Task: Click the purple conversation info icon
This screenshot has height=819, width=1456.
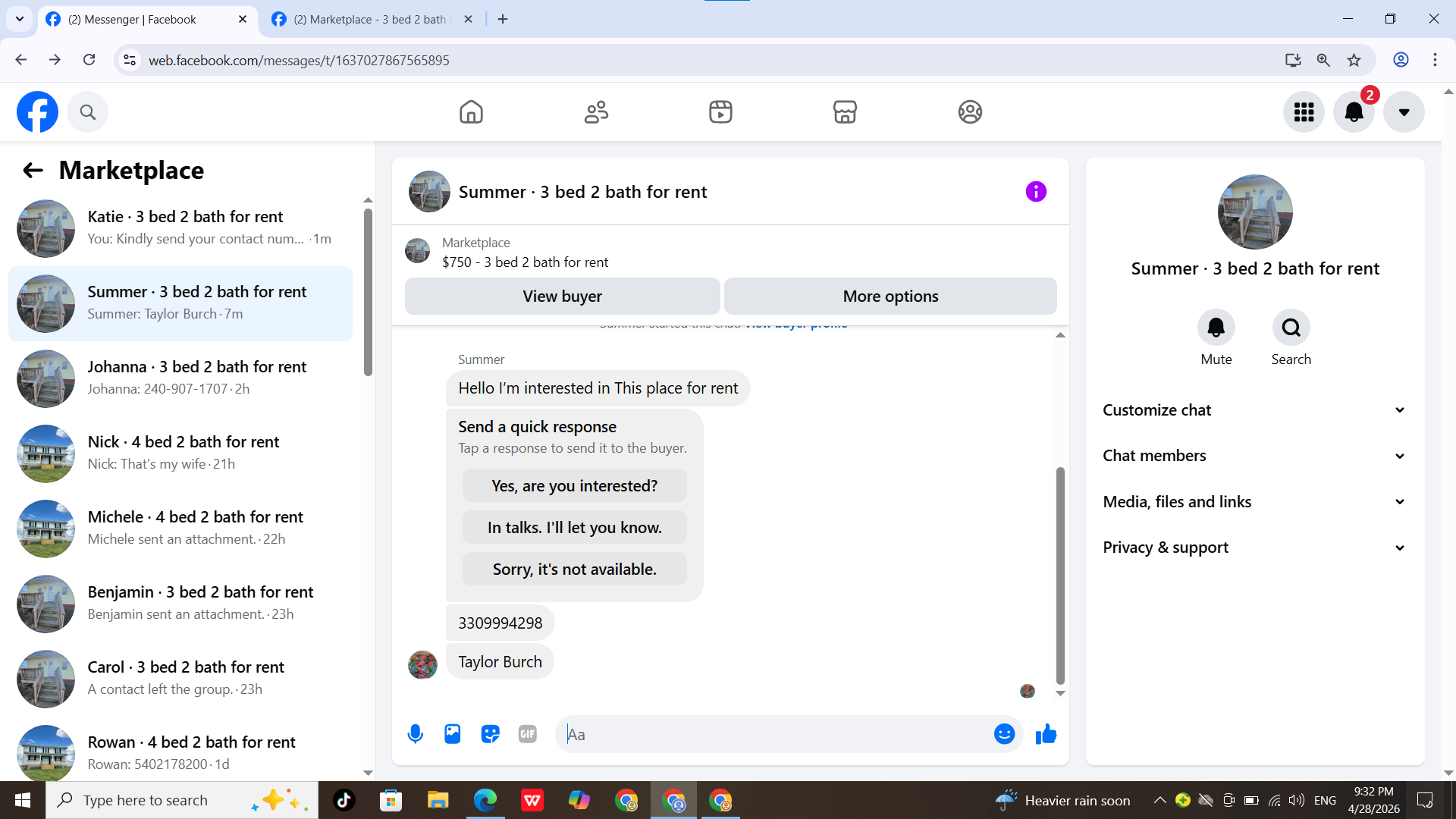Action: [x=1036, y=192]
